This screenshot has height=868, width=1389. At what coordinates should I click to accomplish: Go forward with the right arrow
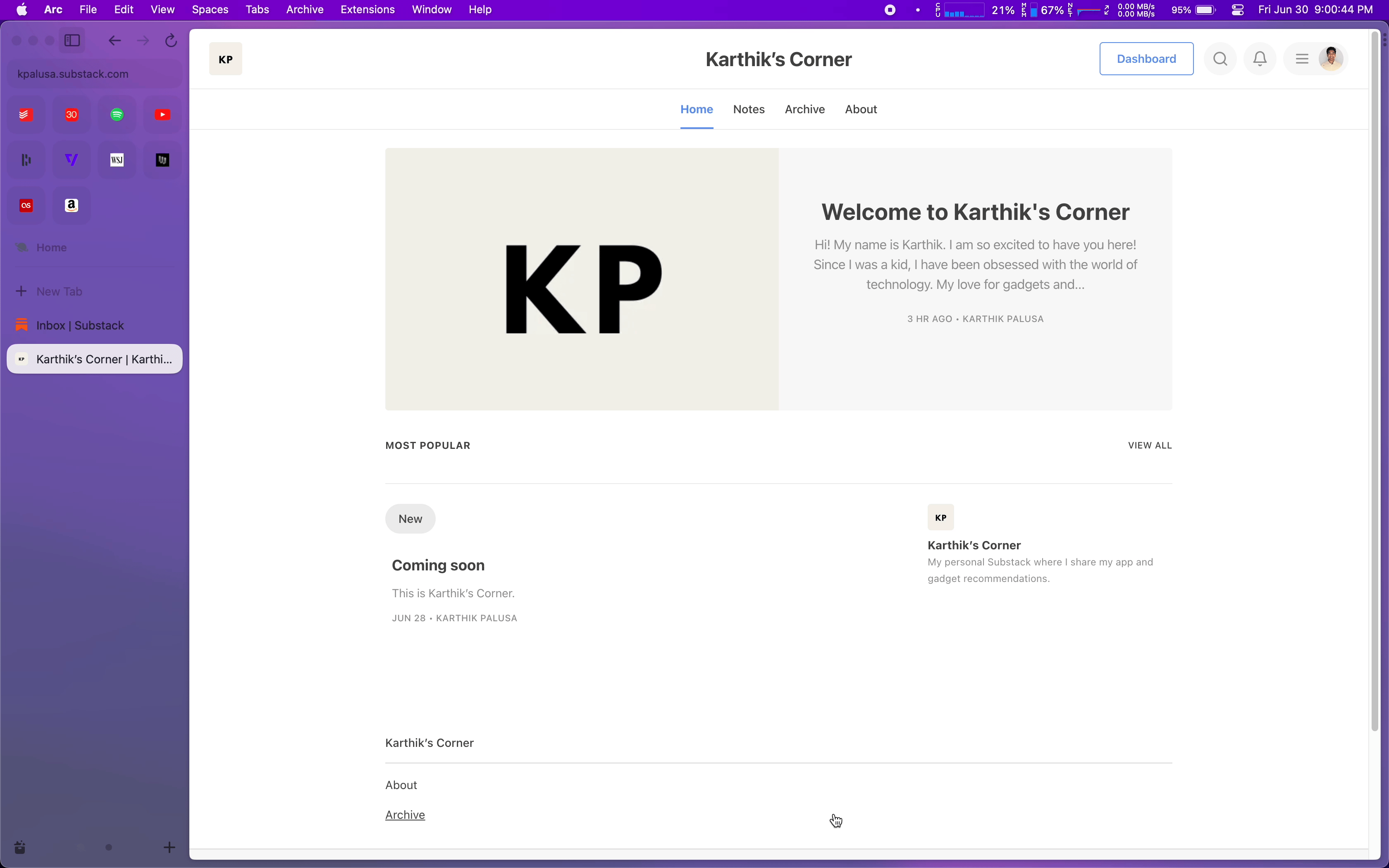point(143,41)
